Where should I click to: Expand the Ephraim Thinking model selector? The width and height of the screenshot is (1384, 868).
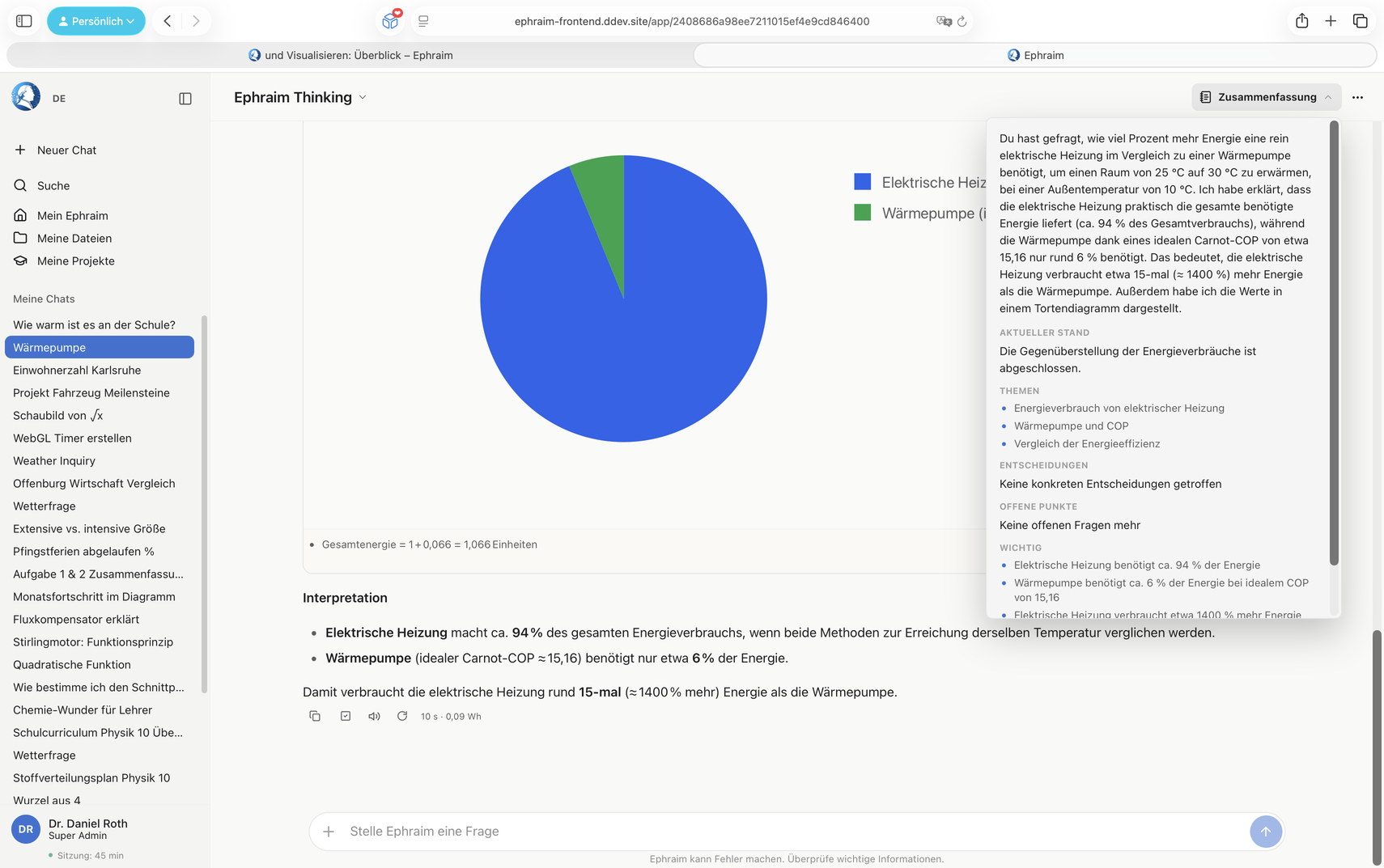[x=300, y=97]
